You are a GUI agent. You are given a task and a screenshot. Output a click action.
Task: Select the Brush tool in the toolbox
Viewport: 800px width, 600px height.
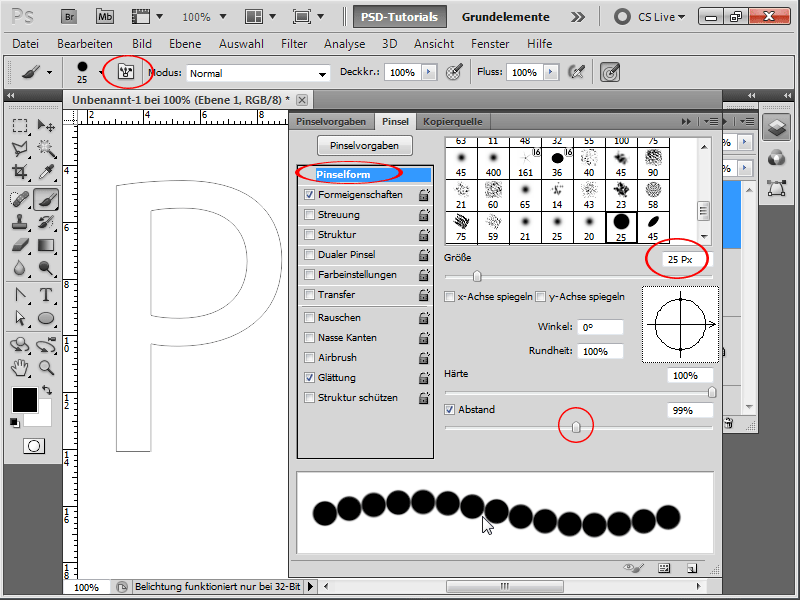tap(46, 199)
